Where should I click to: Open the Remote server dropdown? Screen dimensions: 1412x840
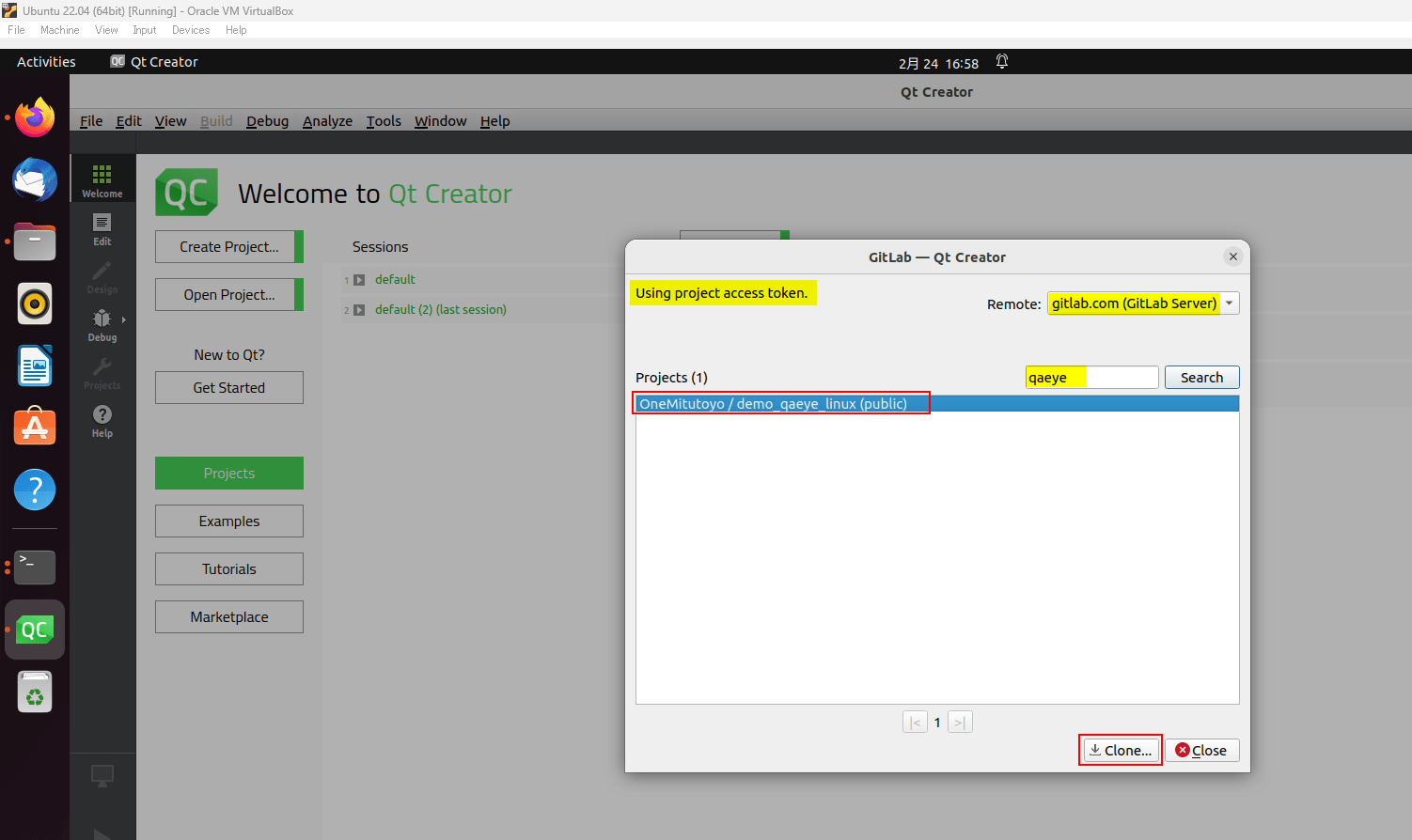pos(1143,303)
